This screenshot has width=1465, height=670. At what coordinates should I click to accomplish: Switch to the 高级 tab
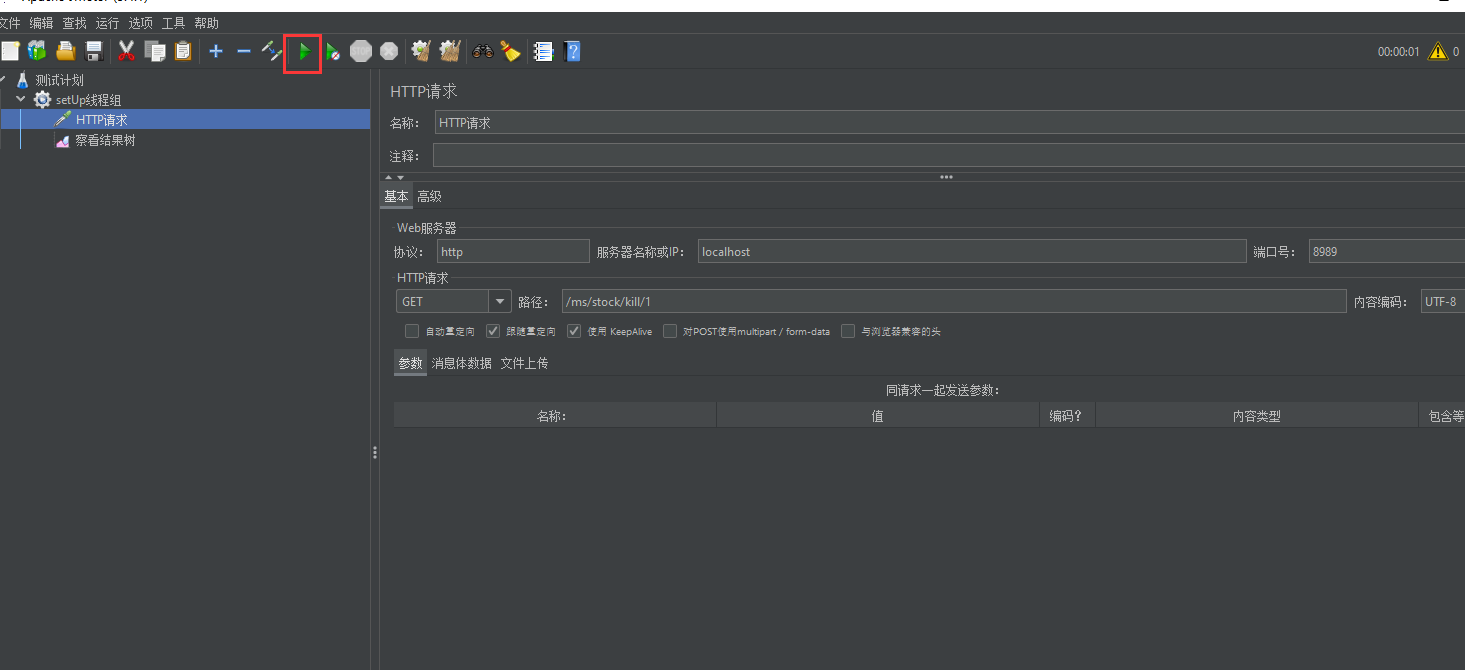[429, 196]
